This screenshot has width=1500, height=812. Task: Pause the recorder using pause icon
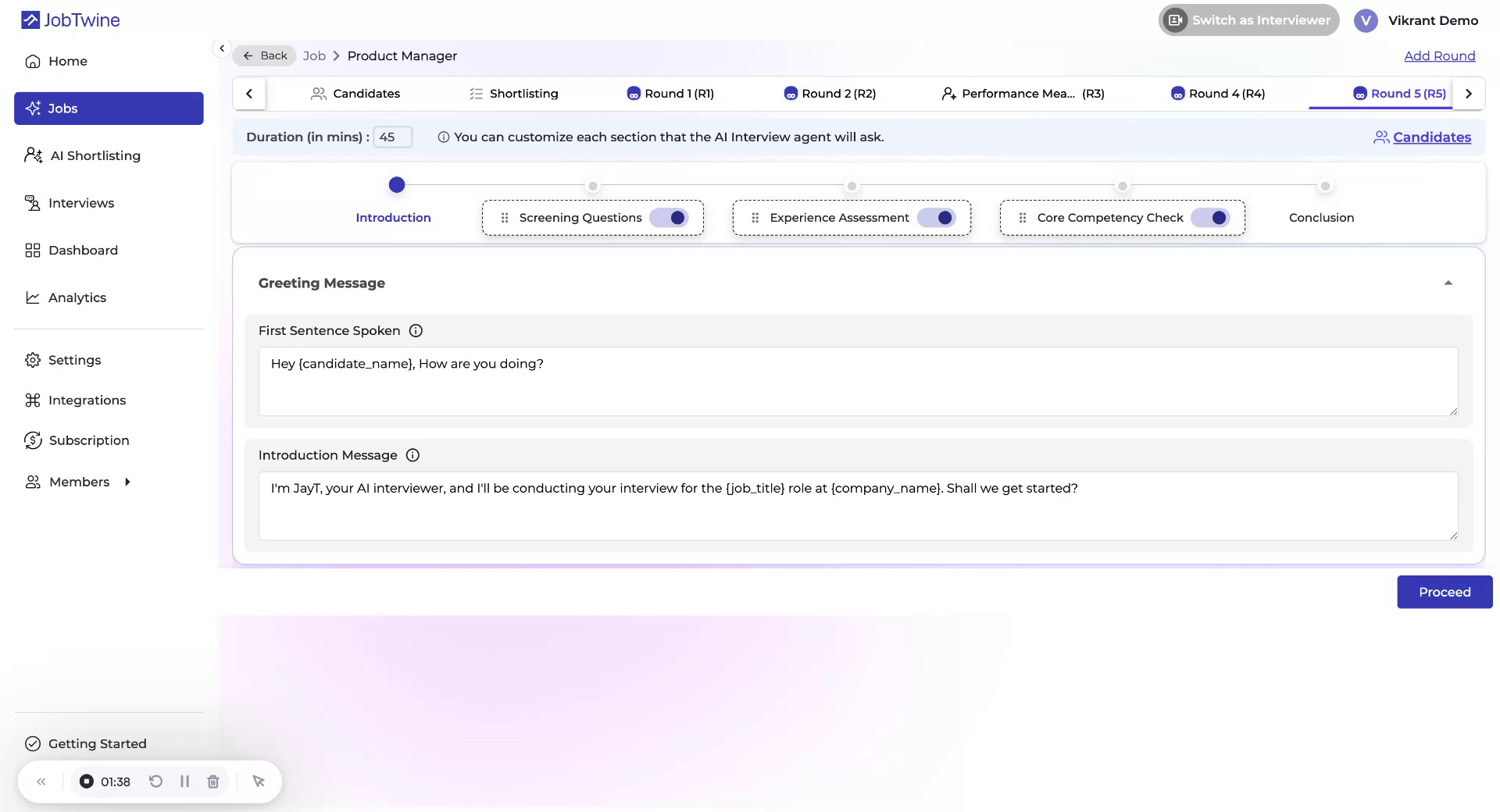[184, 781]
